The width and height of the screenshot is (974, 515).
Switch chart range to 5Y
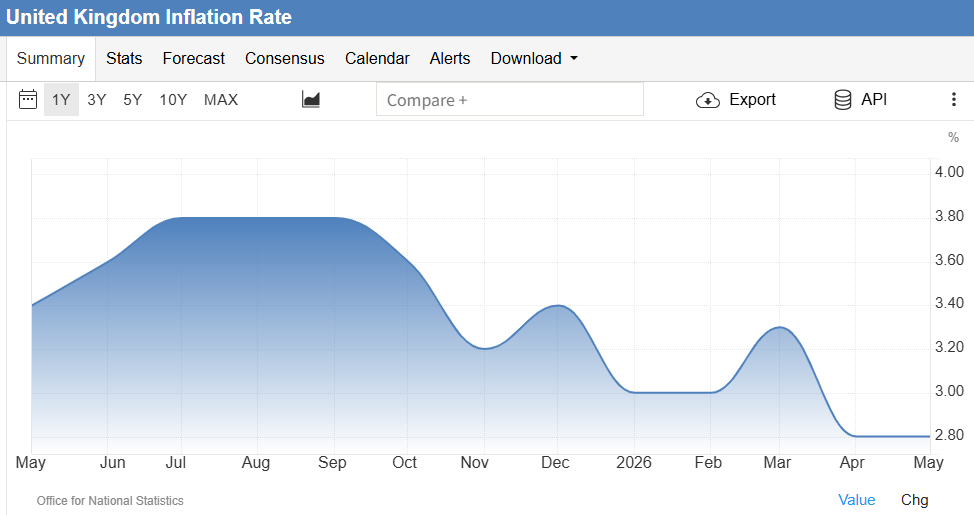click(132, 99)
